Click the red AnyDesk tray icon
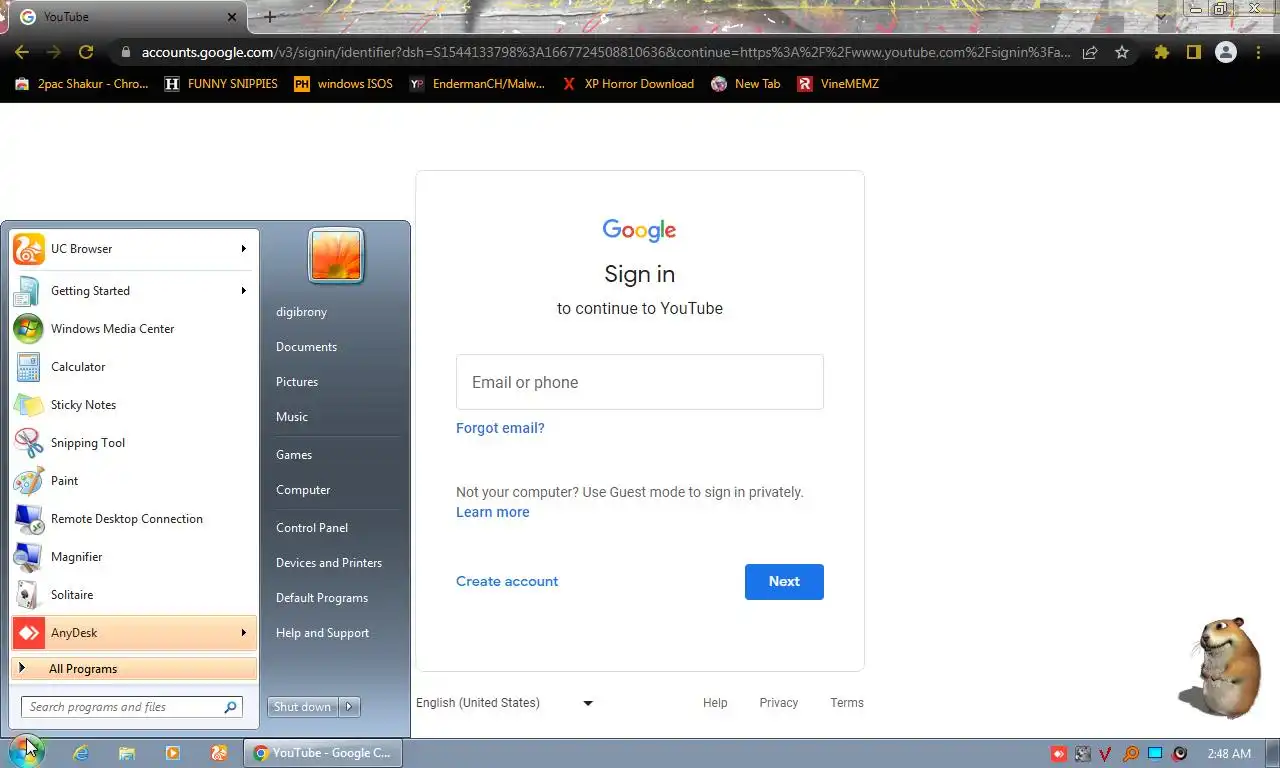 1059,754
